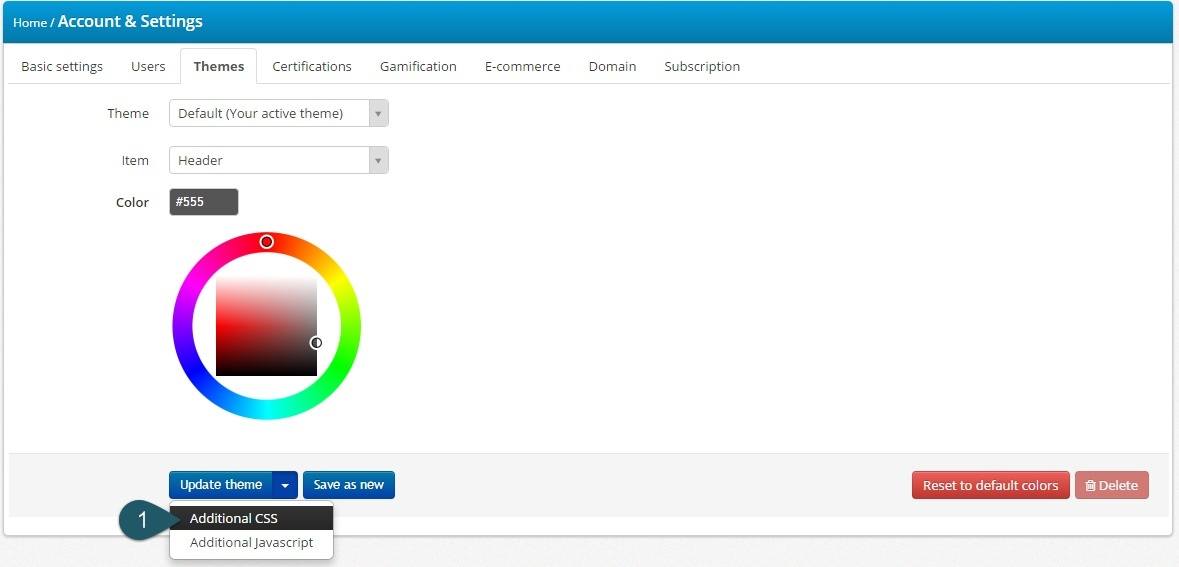Open the Item dropdown showing Header
Image resolution: width=1179 pixels, height=567 pixels.
279,160
